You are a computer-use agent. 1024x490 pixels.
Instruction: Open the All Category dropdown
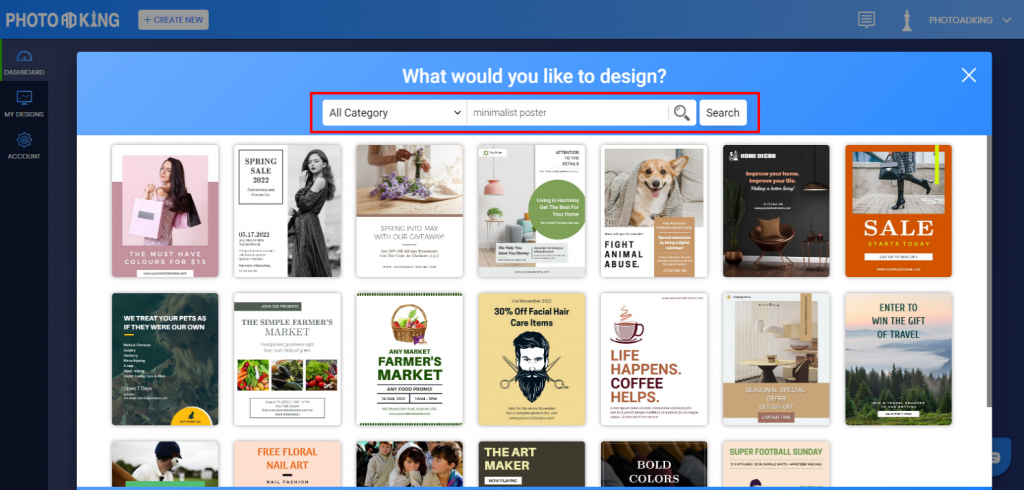(x=394, y=112)
